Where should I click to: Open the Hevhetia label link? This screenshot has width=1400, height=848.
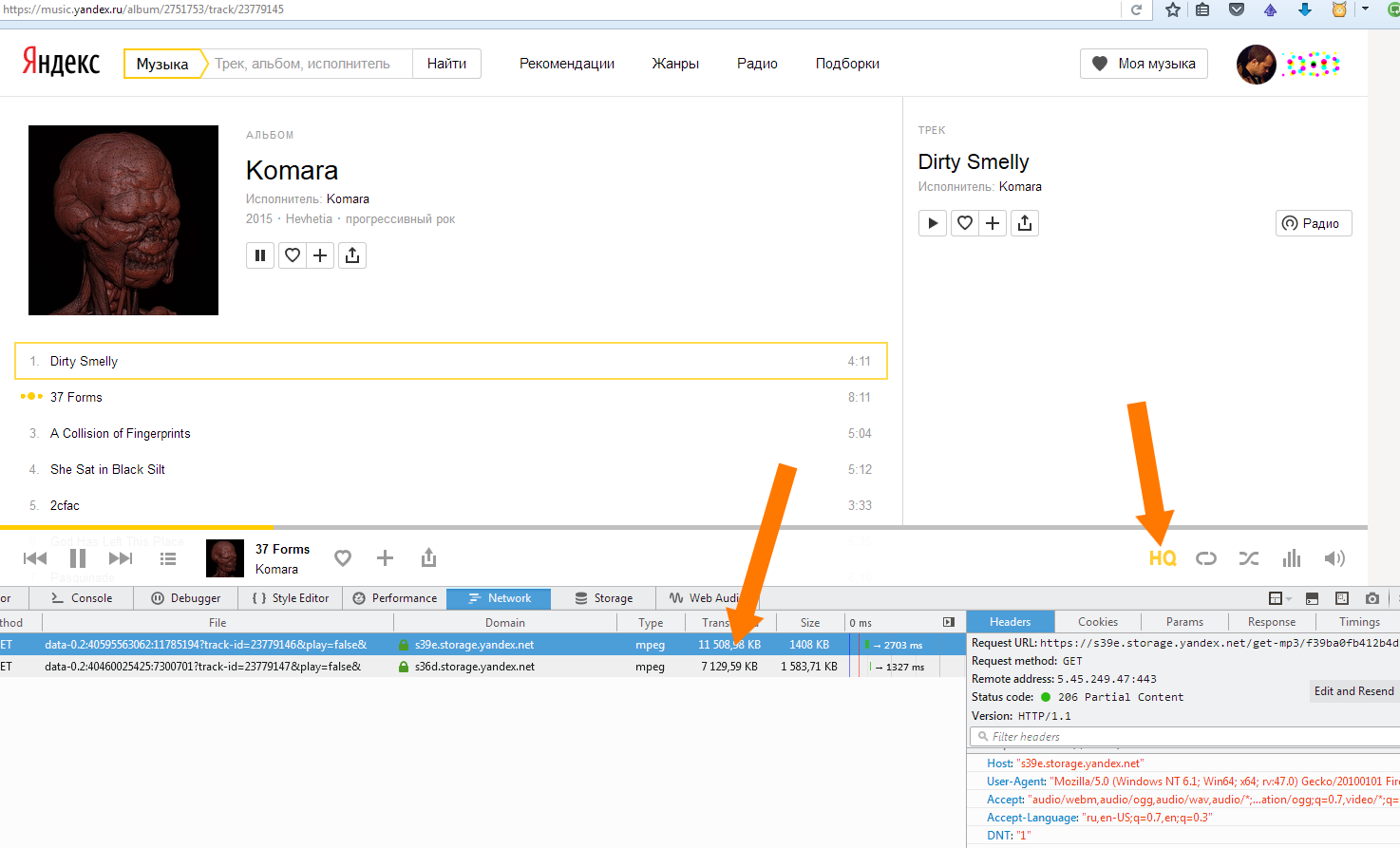pos(309,218)
